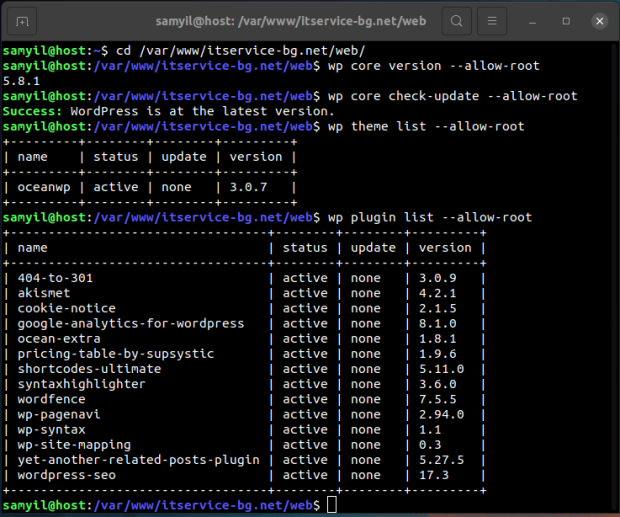Image resolution: width=620 pixels, height=517 pixels.
Task: Click the 'version' header in plugin table
Action: pos(445,248)
